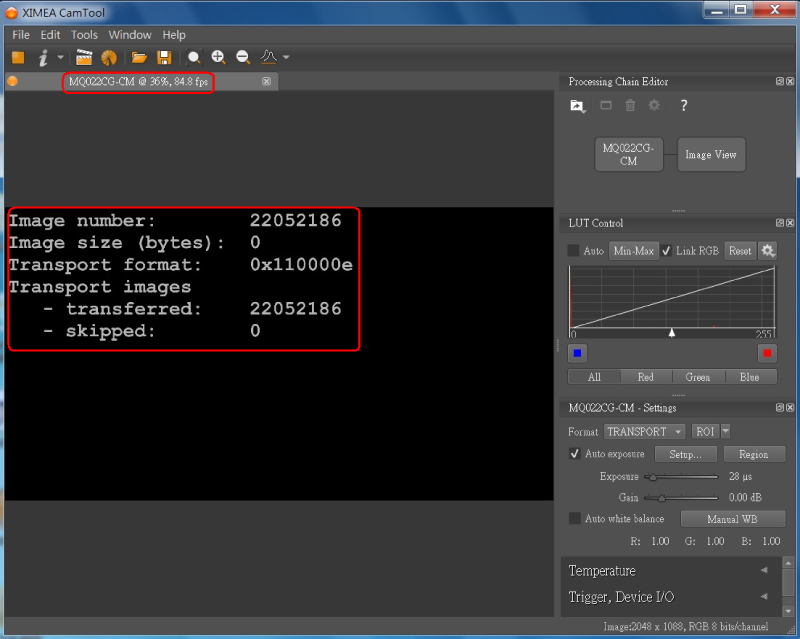Toggle the Auto exposure checkbox
Image resolution: width=800 pixels, height=639 pixels.
click(x=574, y=454)
